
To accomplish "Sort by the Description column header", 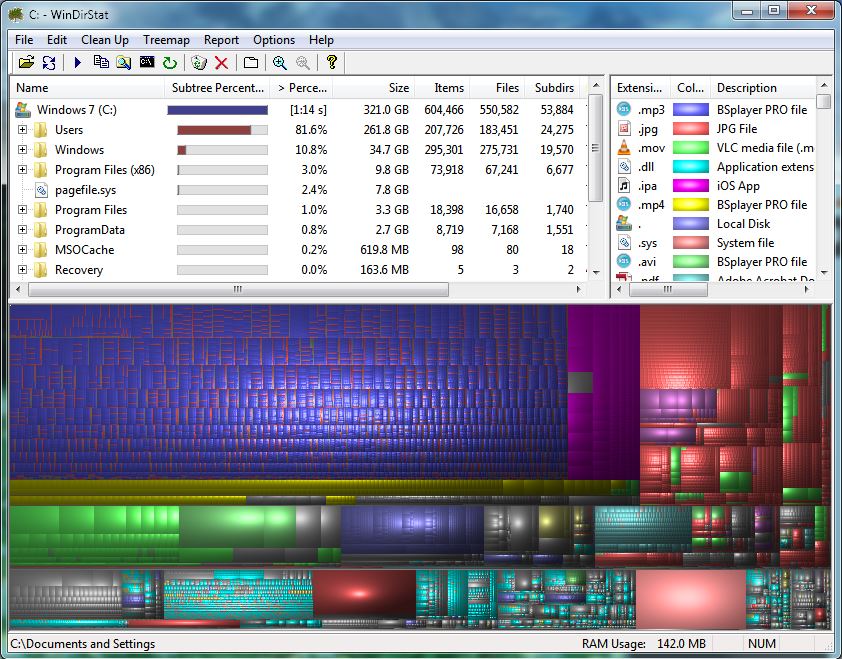I will (764, 88).
